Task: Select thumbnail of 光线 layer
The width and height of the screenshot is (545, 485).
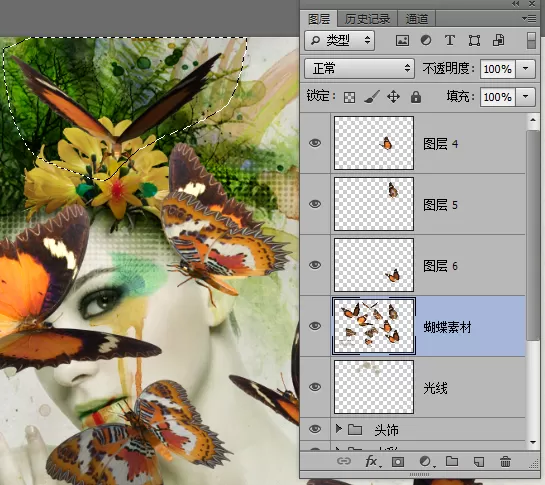Action: (x=374, y=387)
